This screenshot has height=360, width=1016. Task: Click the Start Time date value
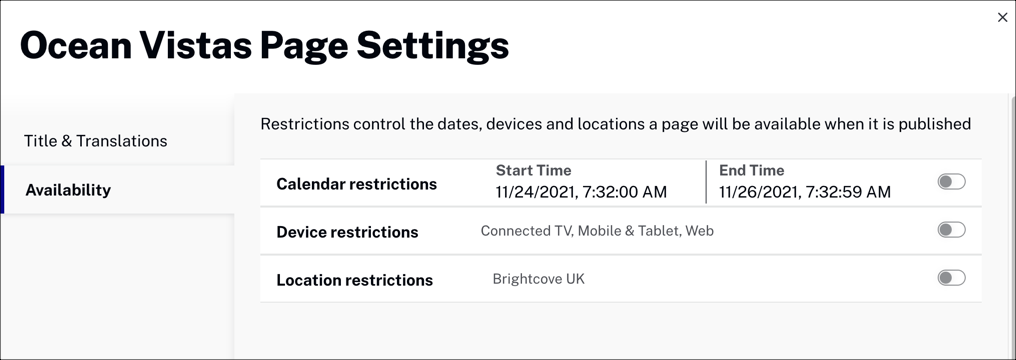pyautogui.click(x=581, y=192)
